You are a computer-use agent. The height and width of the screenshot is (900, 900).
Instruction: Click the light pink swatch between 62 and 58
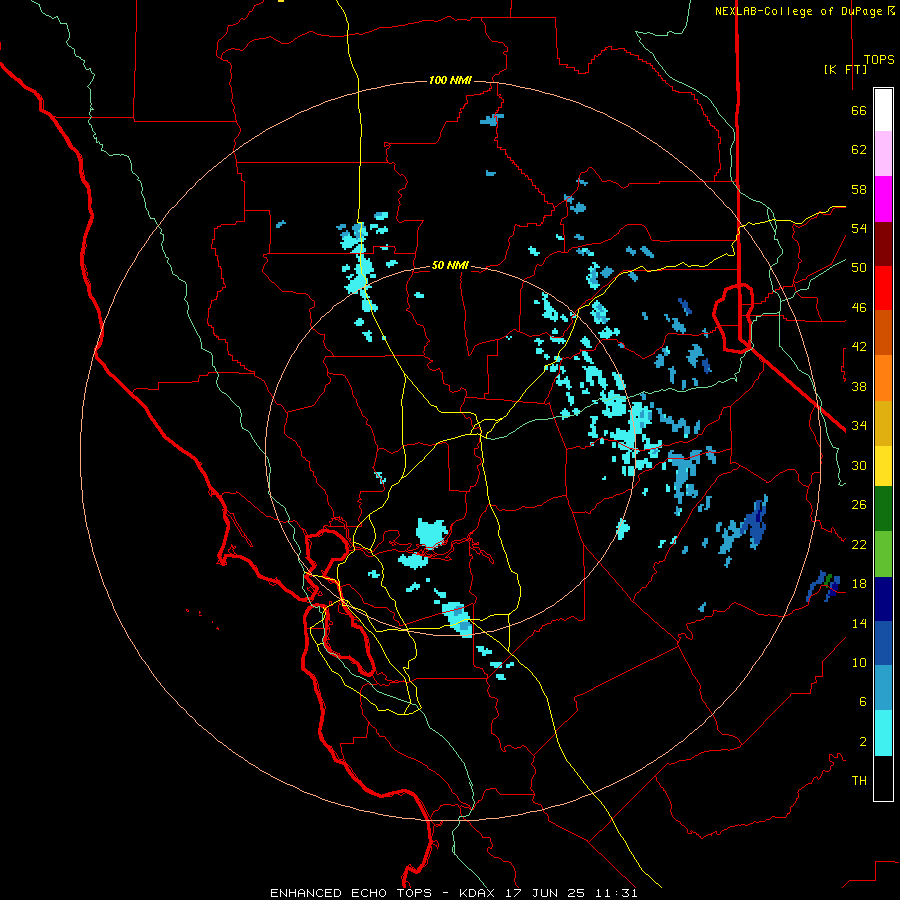coord(883,153)
